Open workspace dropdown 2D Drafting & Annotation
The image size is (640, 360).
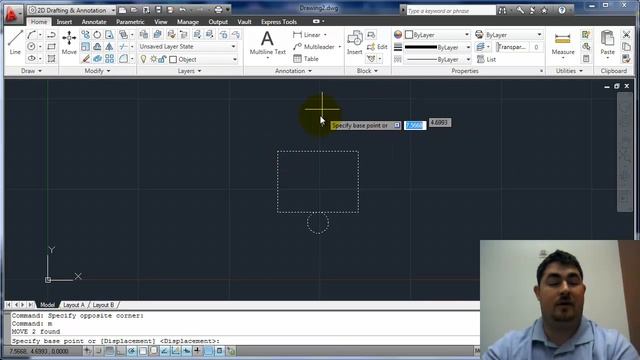tap(72, 10)
